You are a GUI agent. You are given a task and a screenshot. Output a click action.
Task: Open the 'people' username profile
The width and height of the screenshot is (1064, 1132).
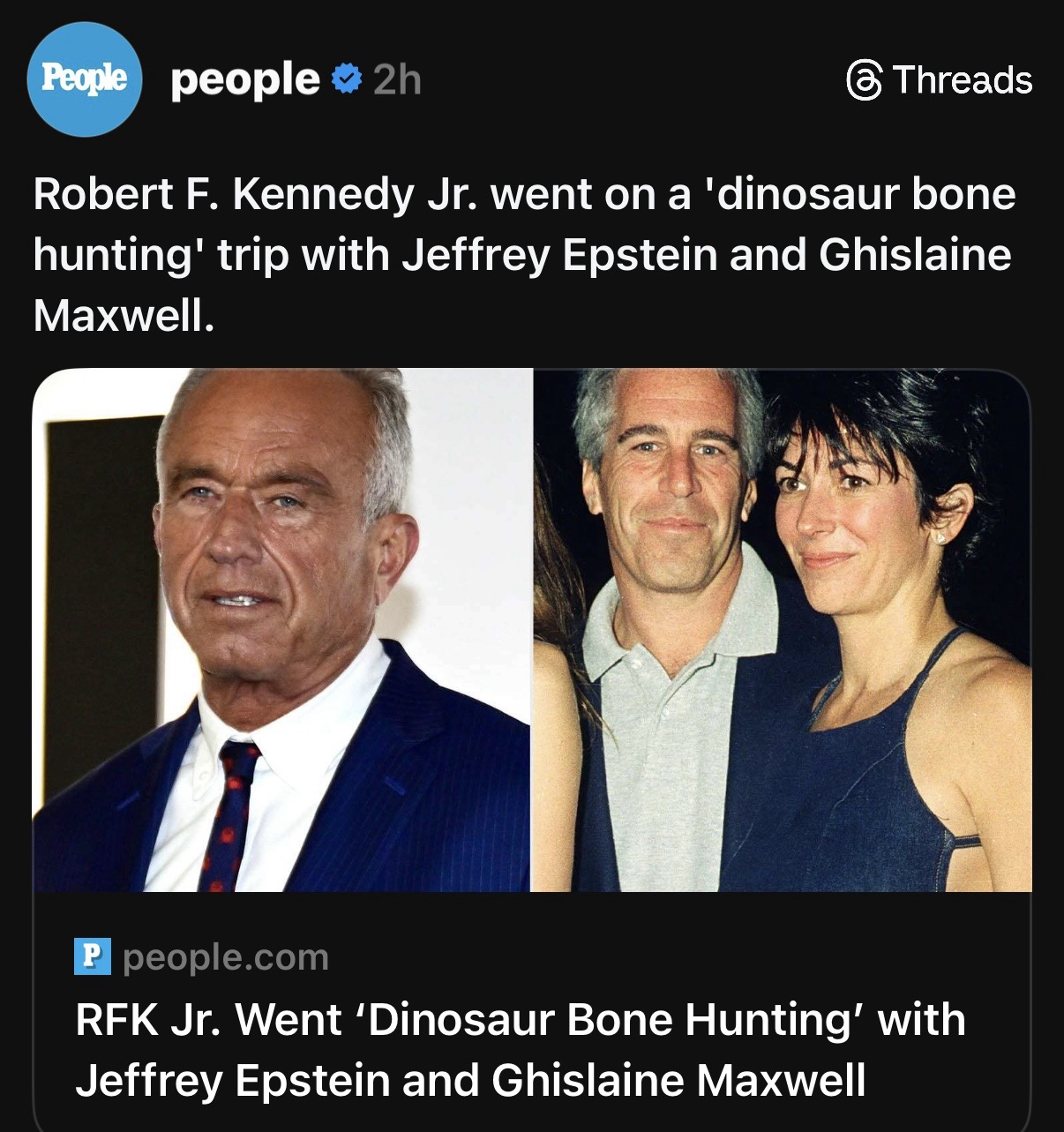[x=244, y=80]
